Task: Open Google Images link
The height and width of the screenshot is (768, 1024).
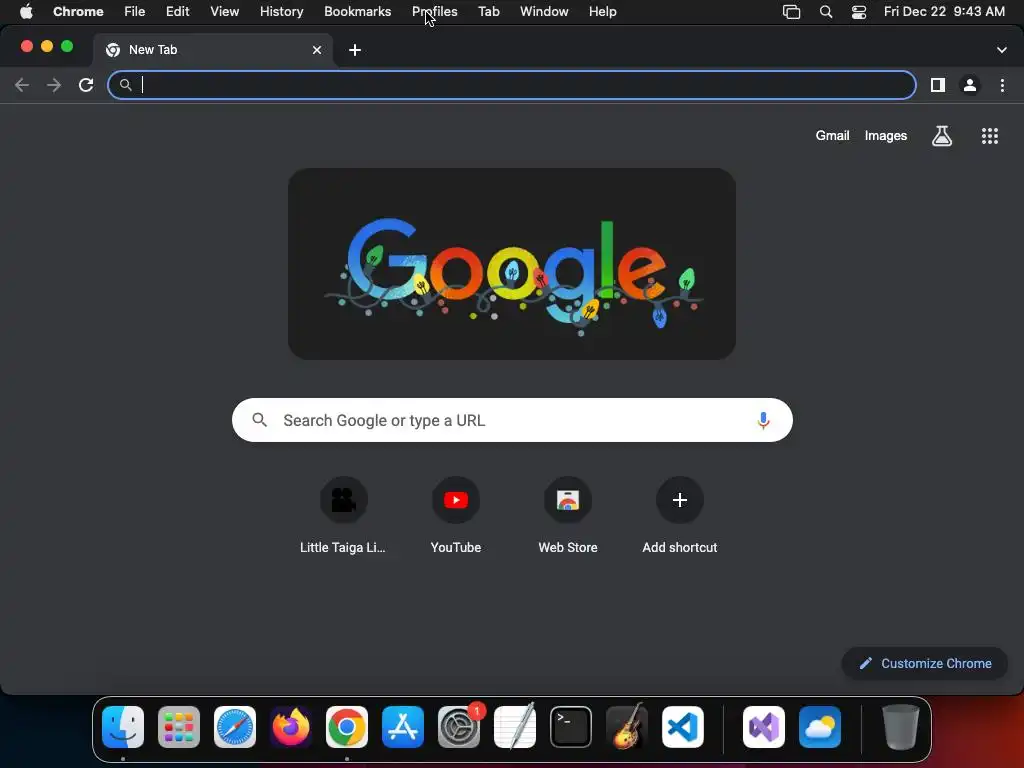Action: (886, 136)
